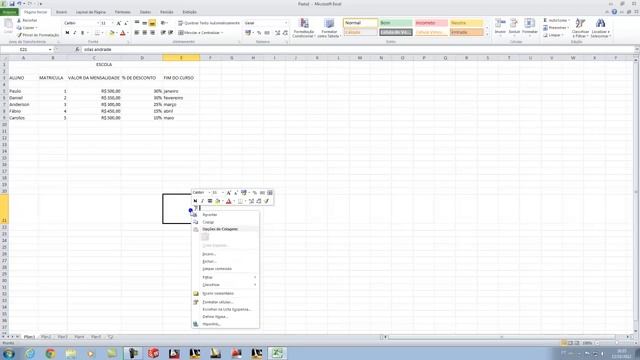The width and height of the screenshot is (640, 360).
Task: Choose Hiperlink in the context menu
Action: [x=211, y=324]
